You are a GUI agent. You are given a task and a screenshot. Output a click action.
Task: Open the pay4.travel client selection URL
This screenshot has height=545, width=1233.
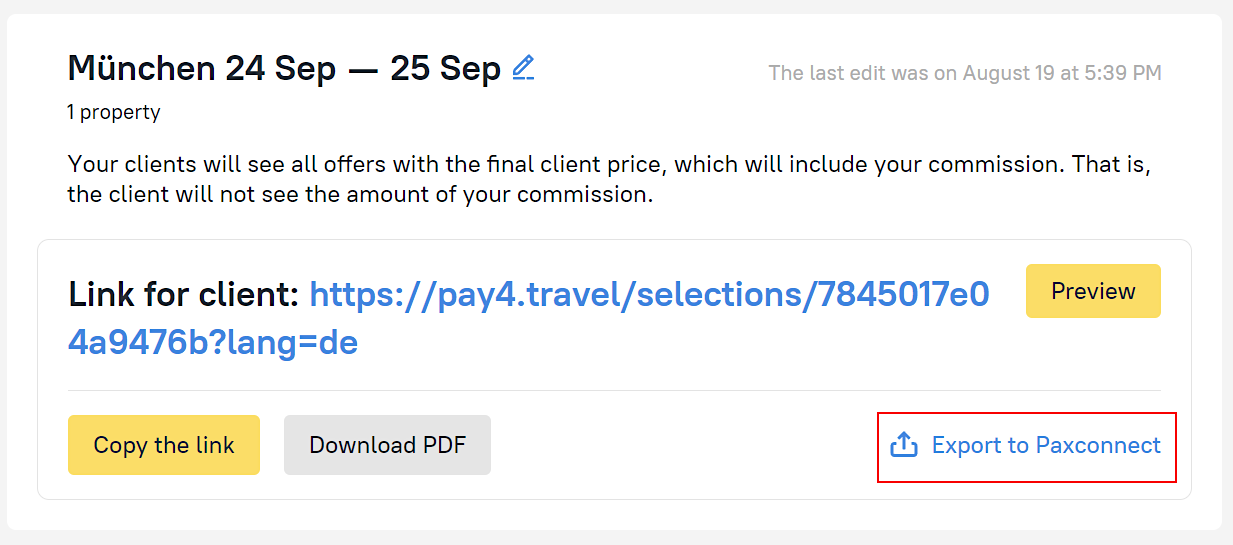coord(649,295)
